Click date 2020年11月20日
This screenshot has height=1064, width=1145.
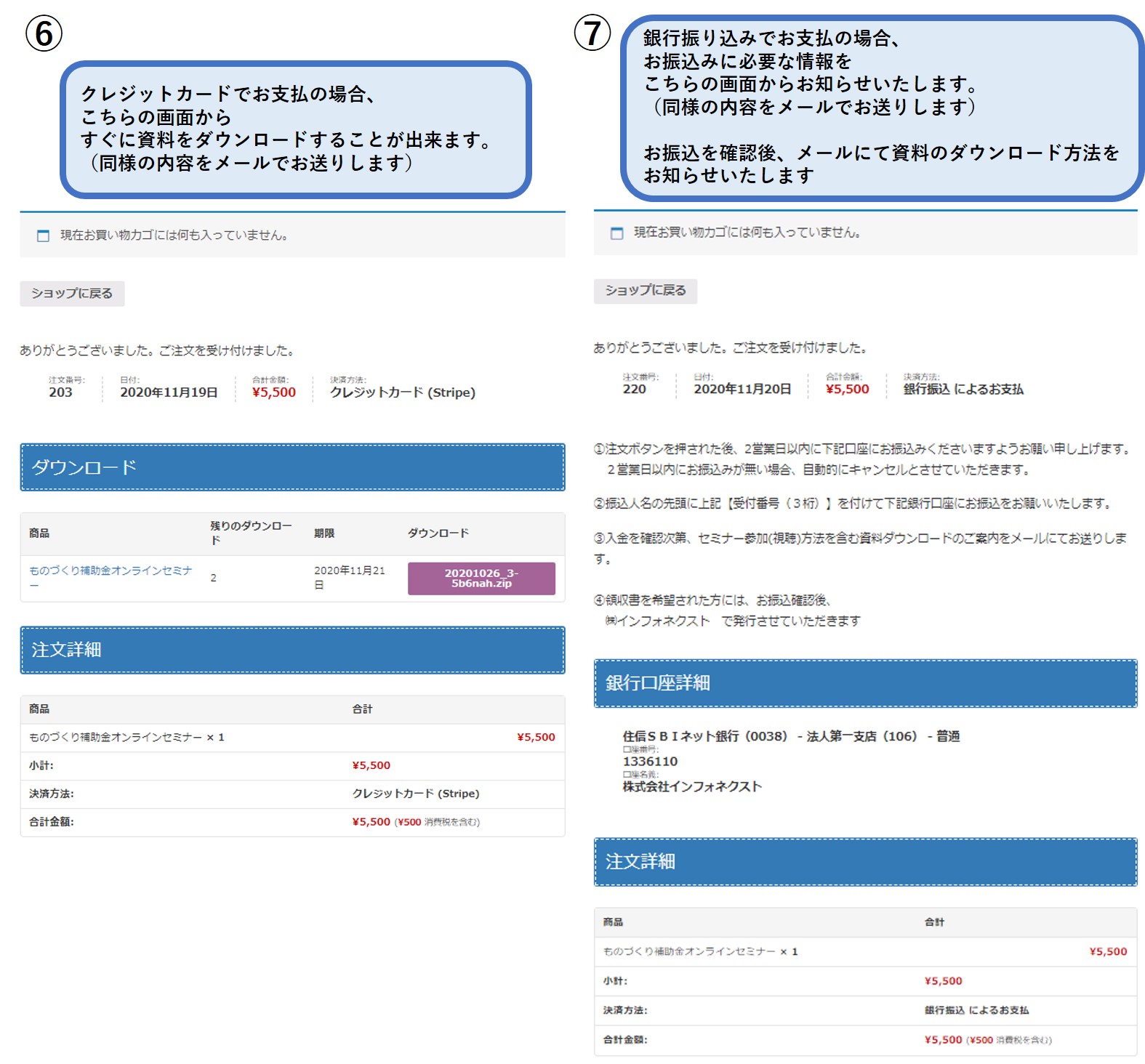pyautogui.click(x=742, y=390)
